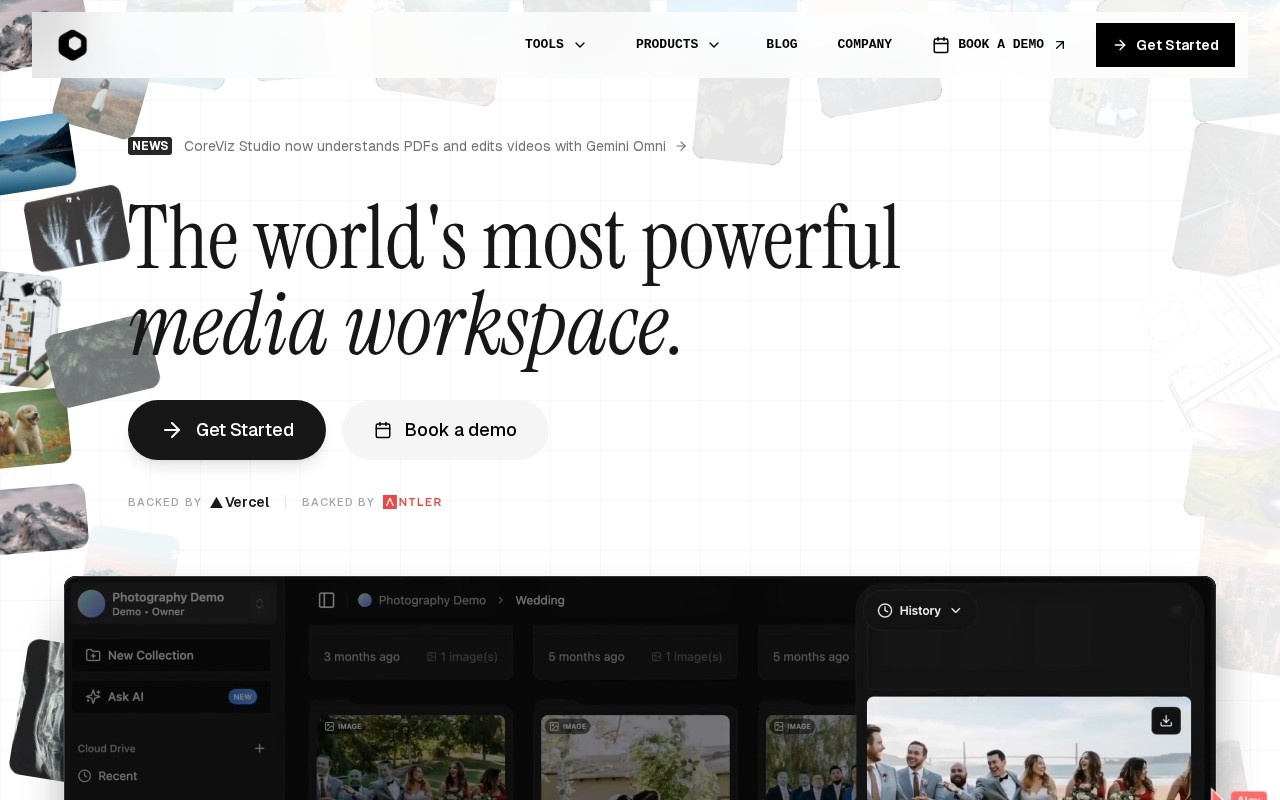The image size is (1280, 800).
Task: Open the wedding beach photo preview
Action: [x=1029, y=748]
